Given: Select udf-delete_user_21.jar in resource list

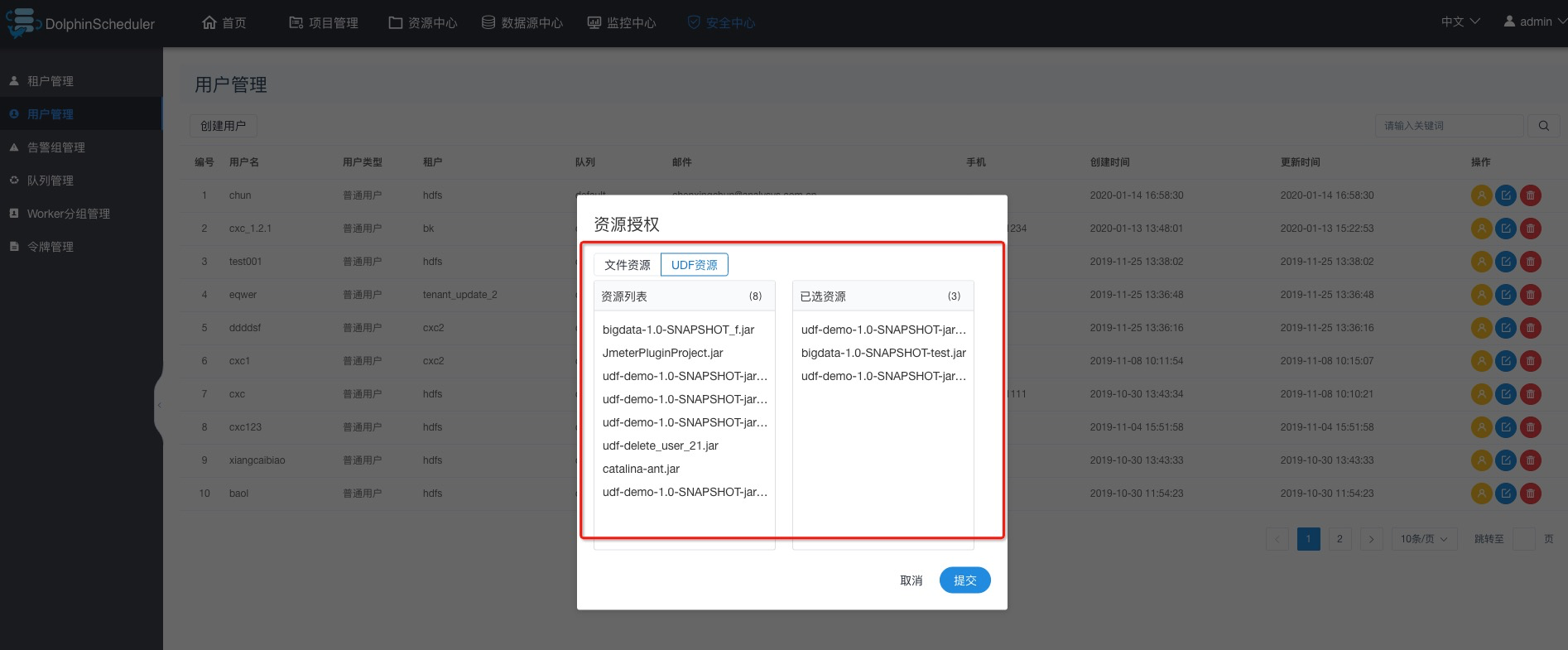Looking at the screenshot, I should click(x=661, y=445).
